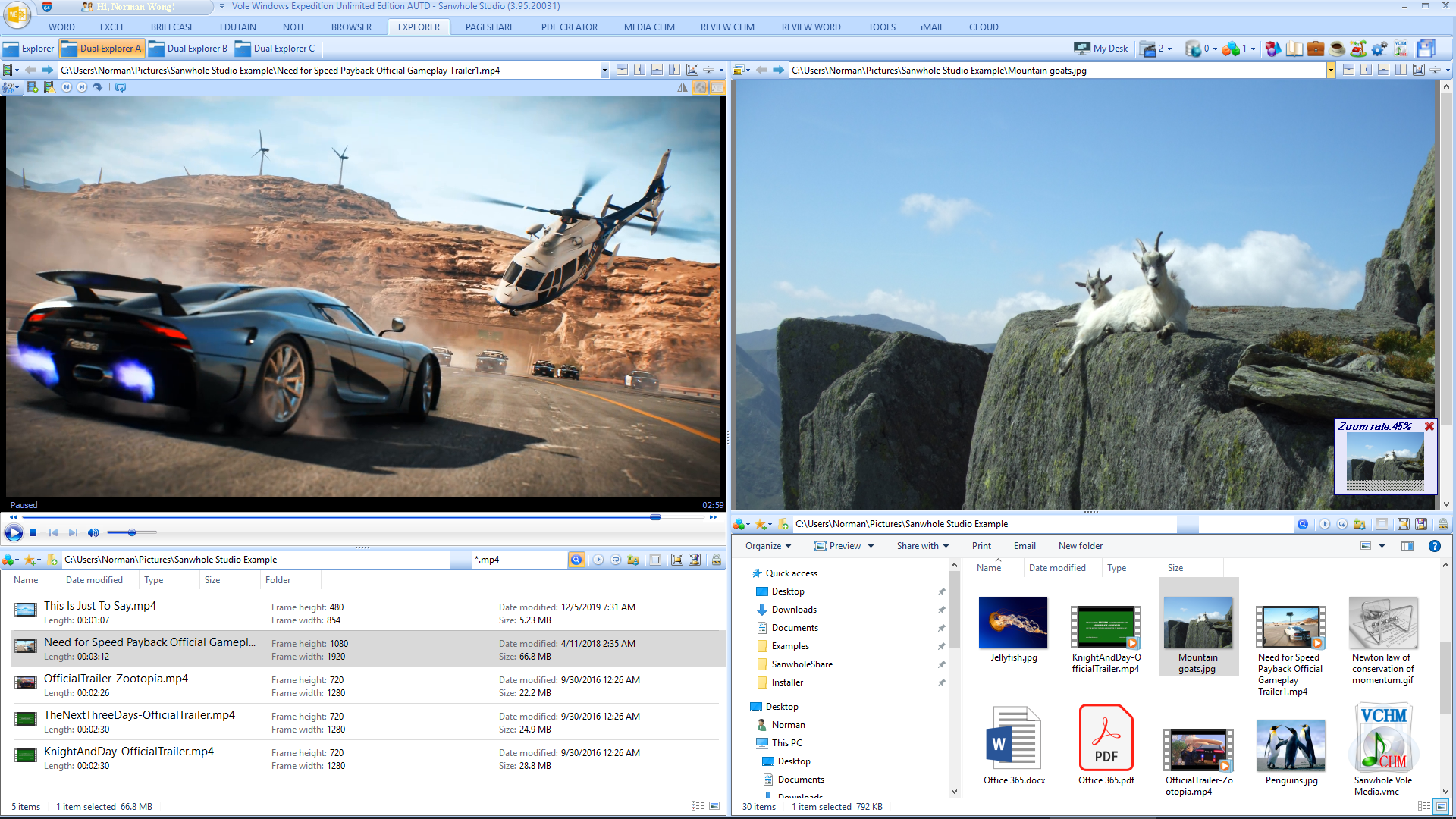Screen dimensions: 1456x819
Task: Close the Zoom rate preview box
Action: coord(1429,426)
